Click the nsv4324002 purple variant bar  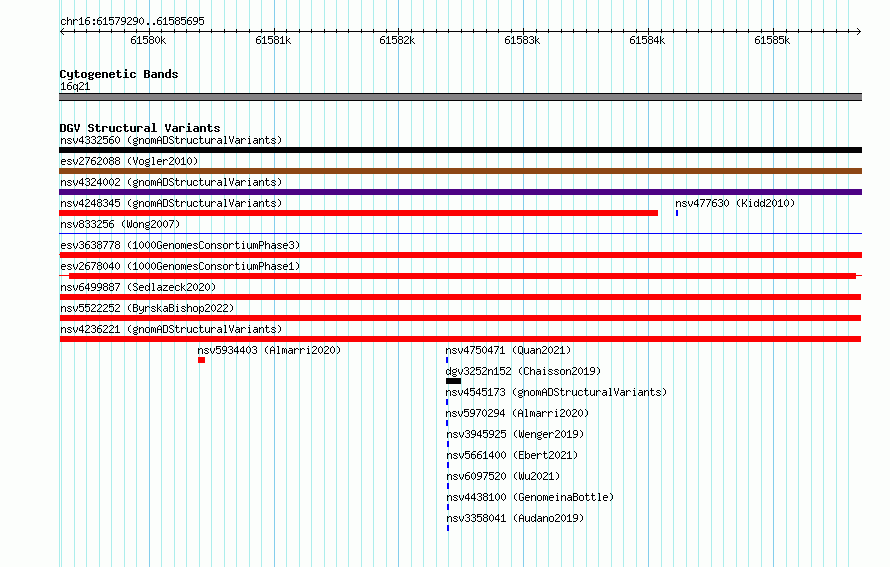click(460, 192)
